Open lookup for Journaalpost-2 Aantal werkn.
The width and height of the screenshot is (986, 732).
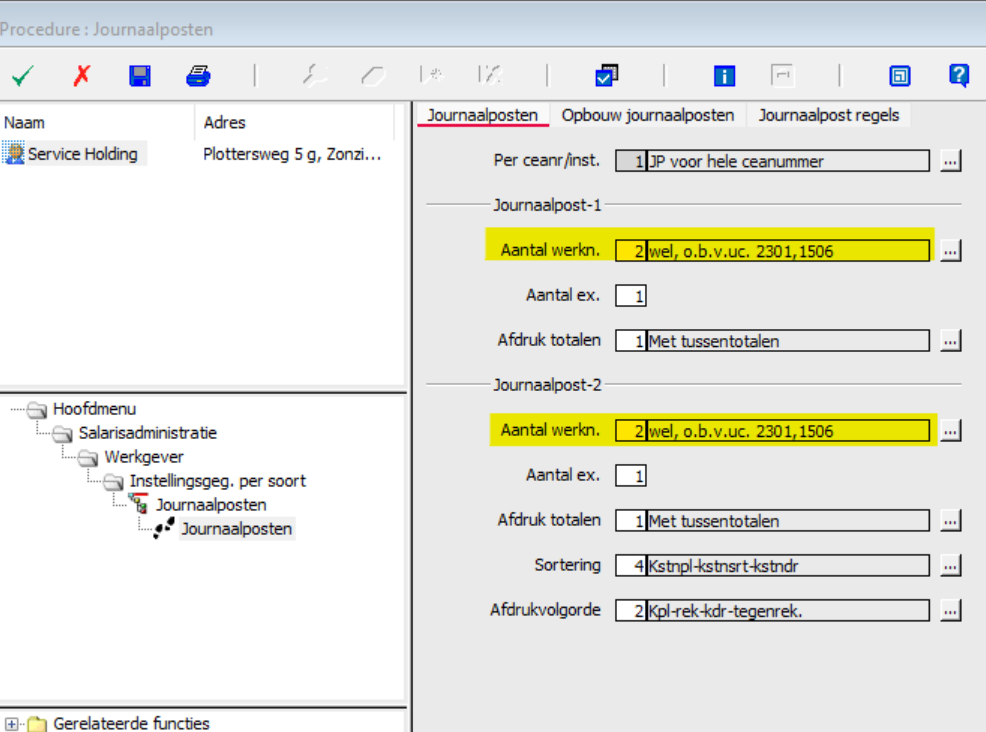pos(950,431)
